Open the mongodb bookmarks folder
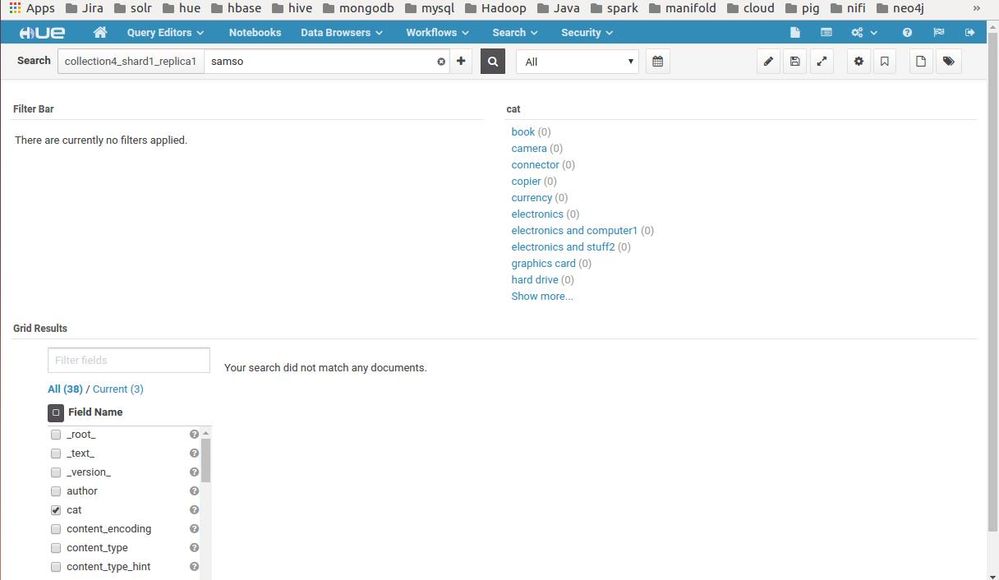This screenshot has height=580, width=999. click(358, 8)
